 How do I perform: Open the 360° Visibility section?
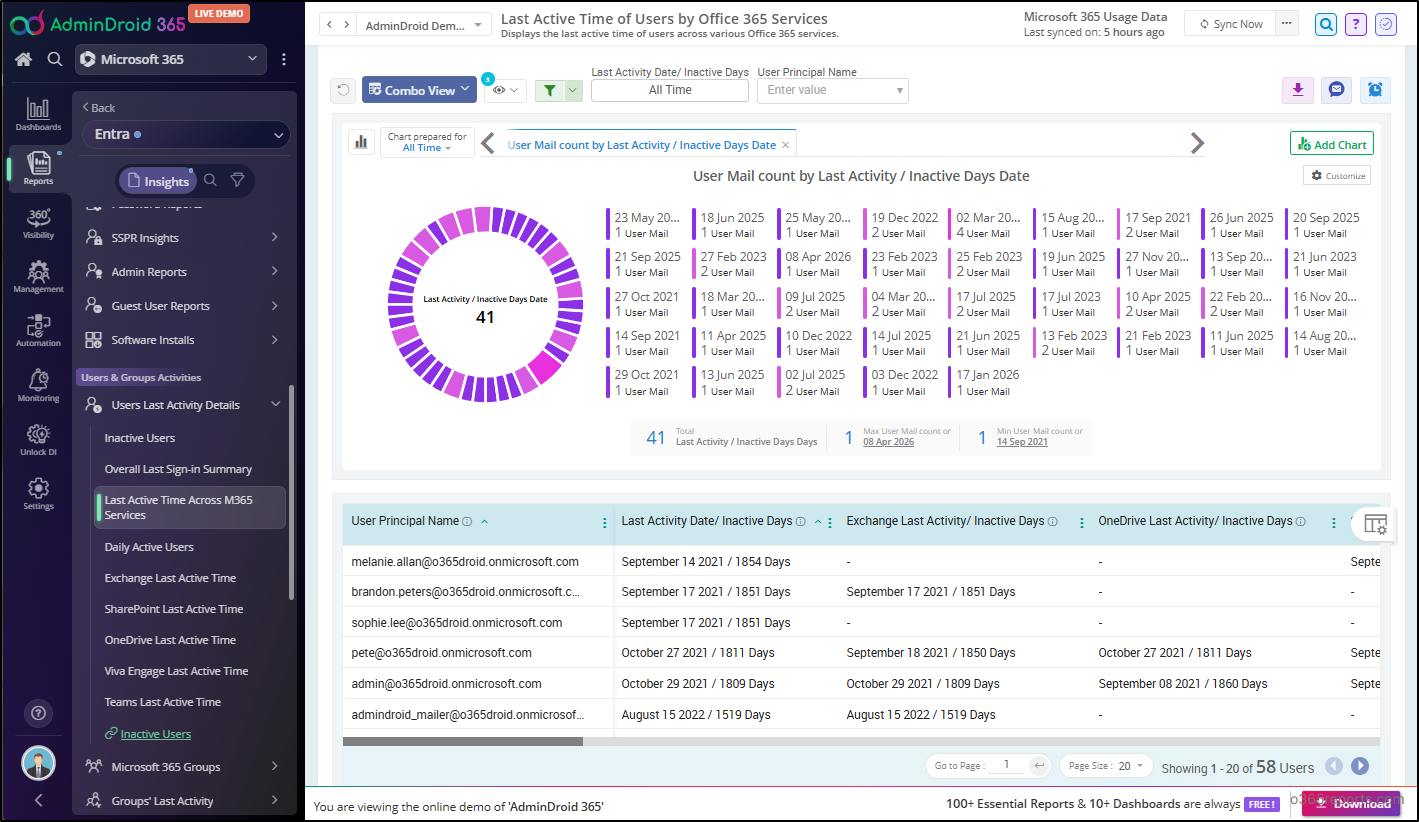38,223
